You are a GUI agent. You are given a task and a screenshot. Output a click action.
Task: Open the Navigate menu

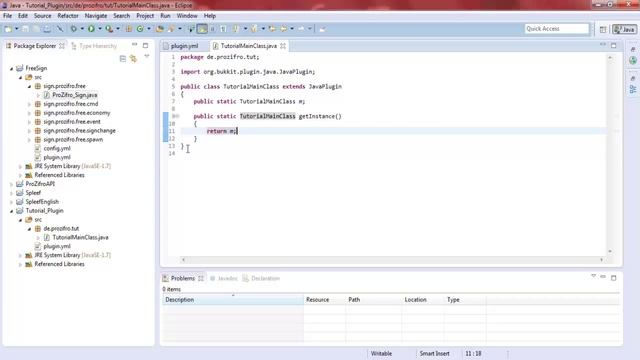(96, 16)
